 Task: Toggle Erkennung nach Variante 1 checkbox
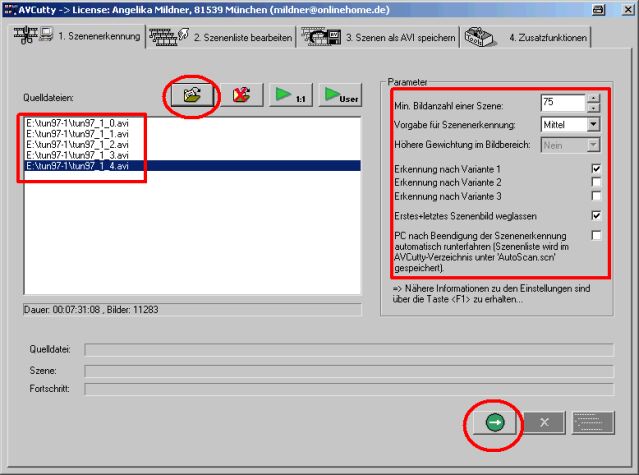[596, 169]
